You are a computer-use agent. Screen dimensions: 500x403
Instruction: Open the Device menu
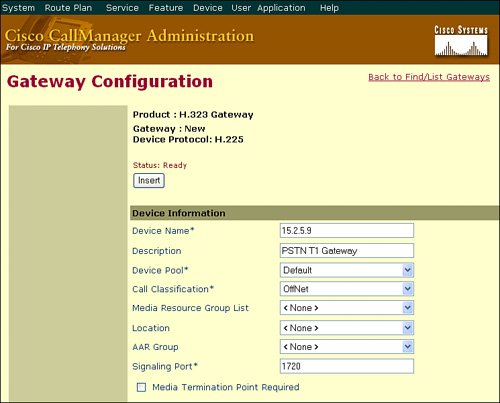click(x=208, y=8)
